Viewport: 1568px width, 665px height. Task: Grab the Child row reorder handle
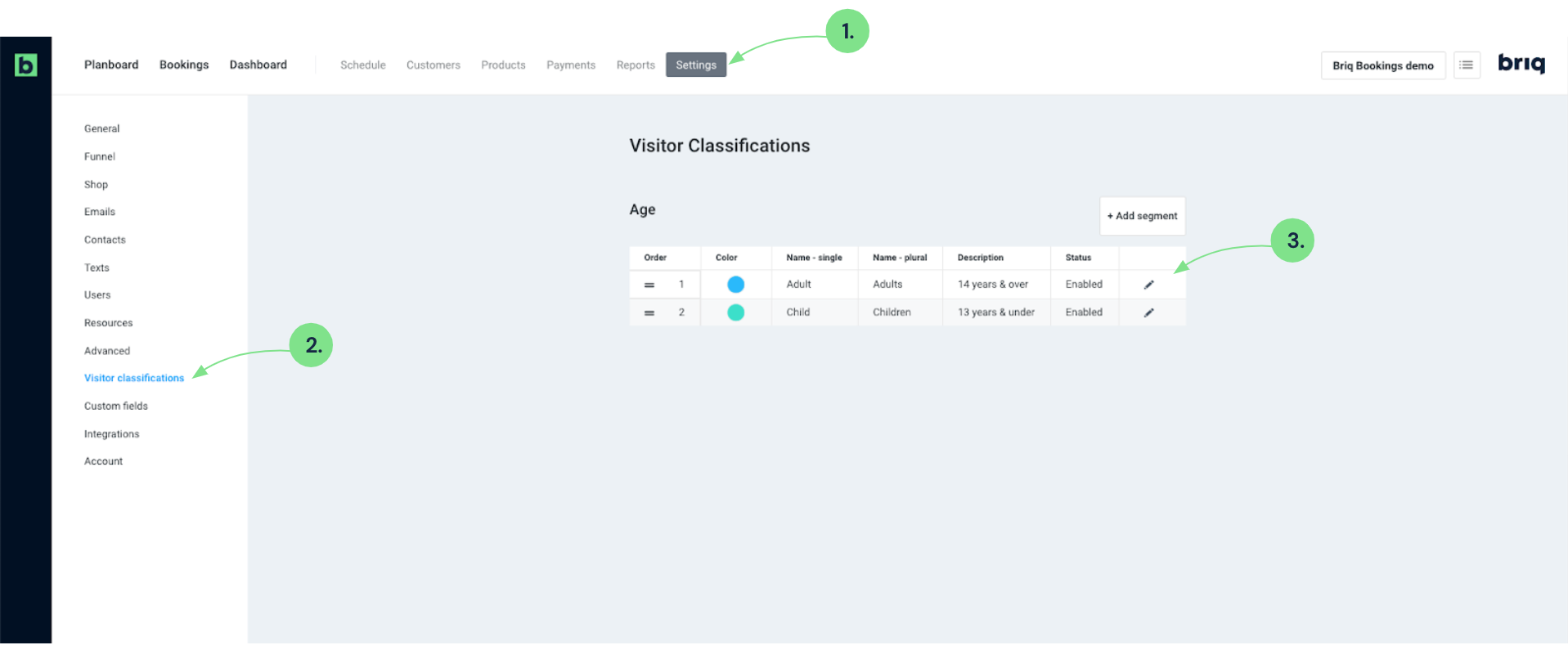tap(649, 312)
